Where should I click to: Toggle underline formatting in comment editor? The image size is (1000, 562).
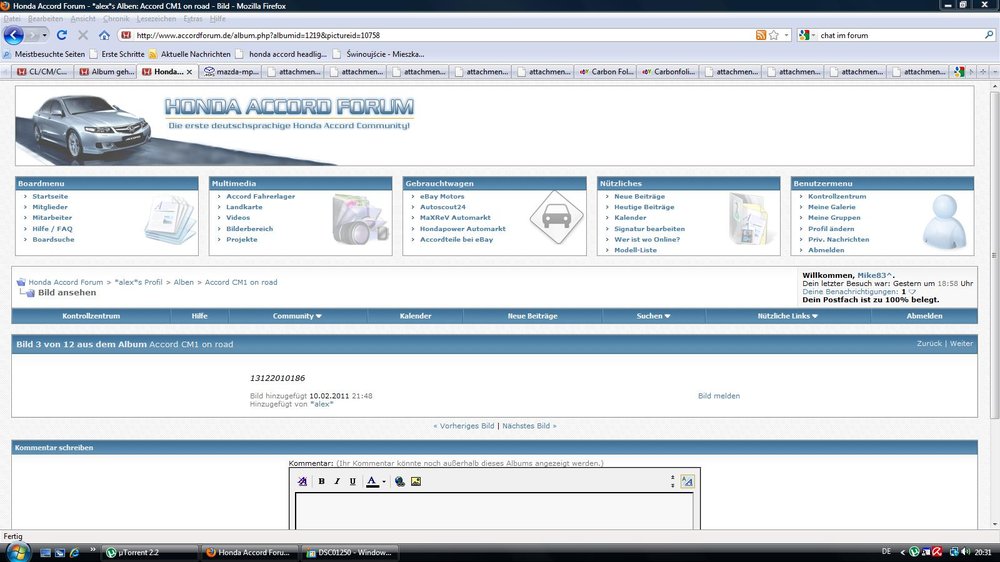tap(352, 481)
